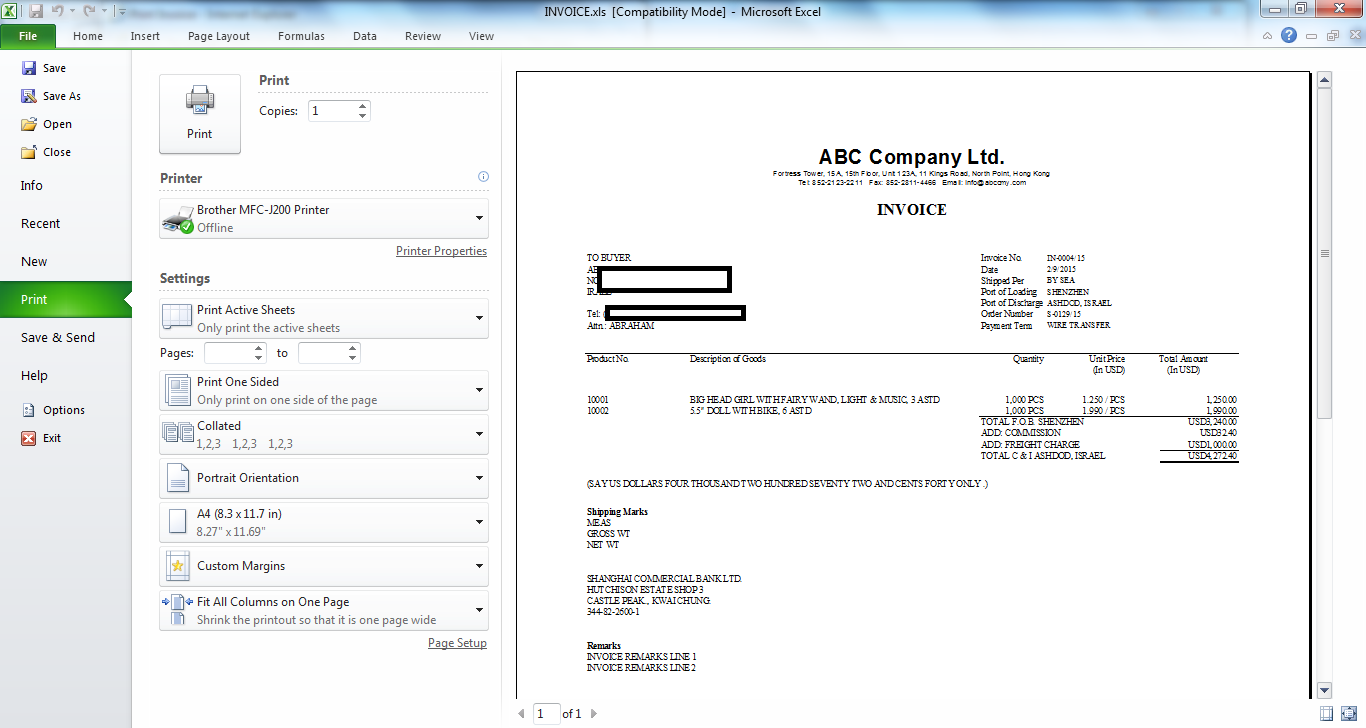The image size is (1366, 728).
Task: Minimize the ribbon with the caret icon
Action: coord(1267,36)
